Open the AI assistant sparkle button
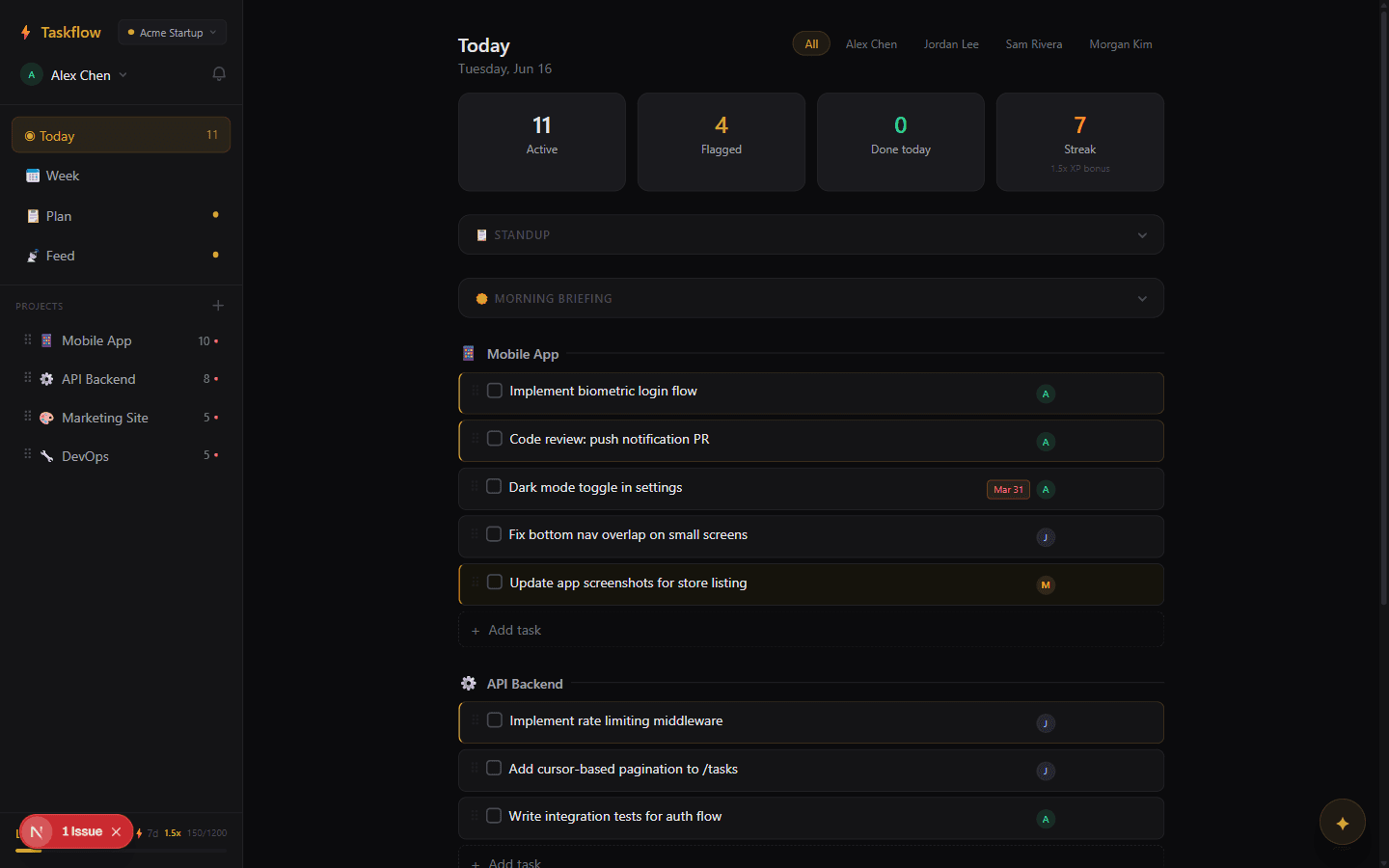The image size is (1389, 868). pyautogui.click(x=1343, y=823)
